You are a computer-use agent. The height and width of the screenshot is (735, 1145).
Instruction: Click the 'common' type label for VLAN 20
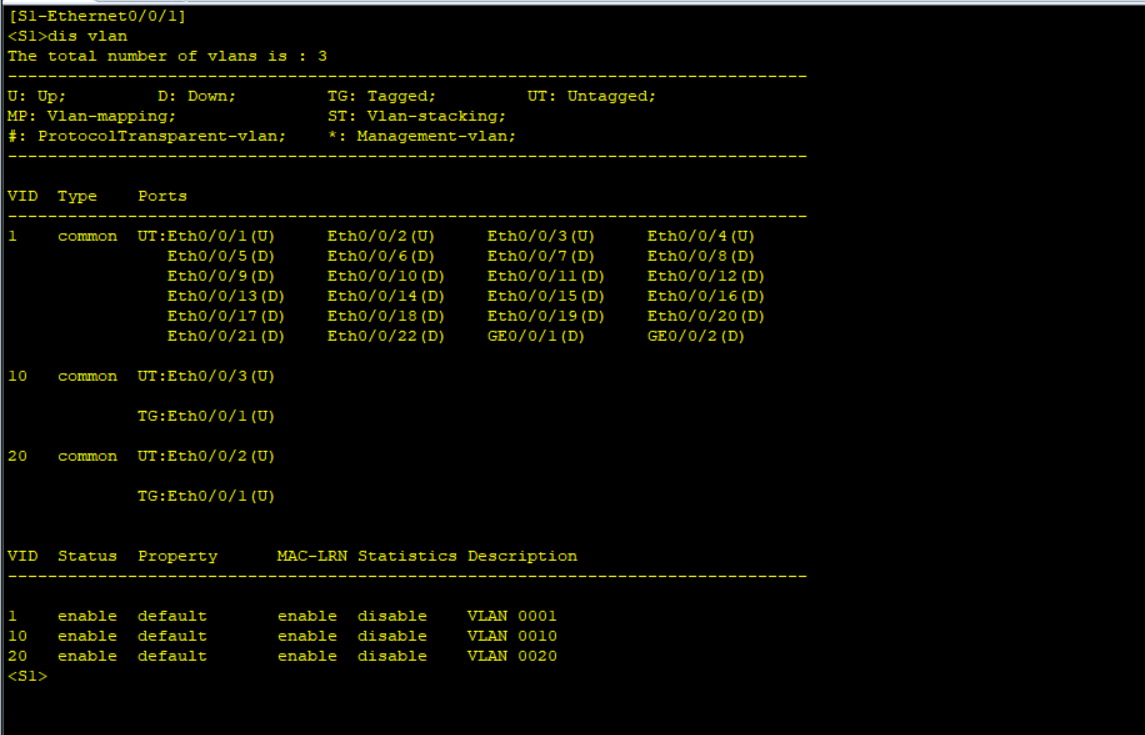click(x=88, y=455)
